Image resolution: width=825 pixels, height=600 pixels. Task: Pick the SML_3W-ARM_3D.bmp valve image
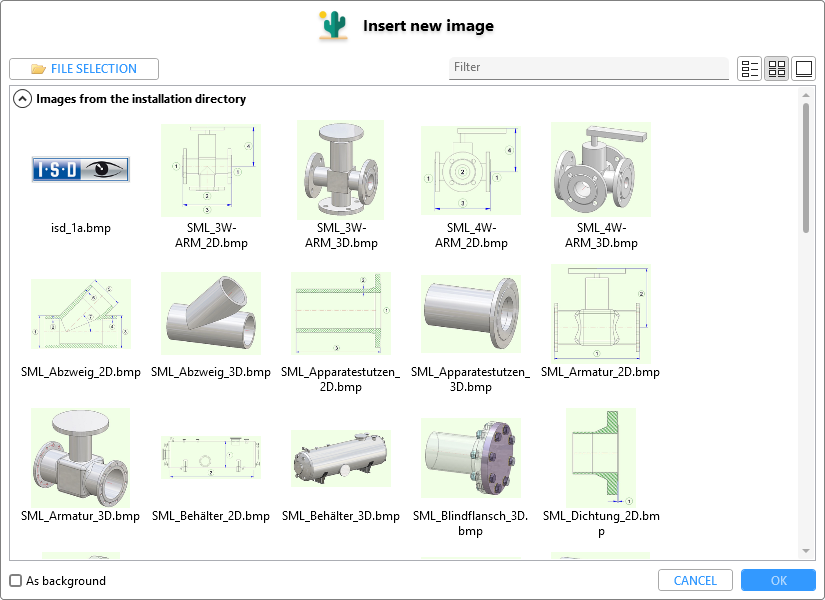(x=340, y=170)
